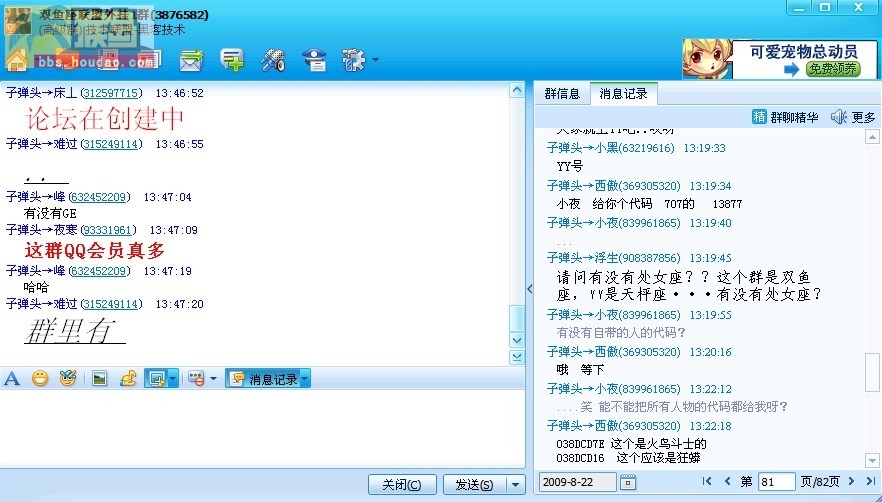Open the smiley emoticon picker
This screenshot has height=502, width=882.
tap(40, 379)
